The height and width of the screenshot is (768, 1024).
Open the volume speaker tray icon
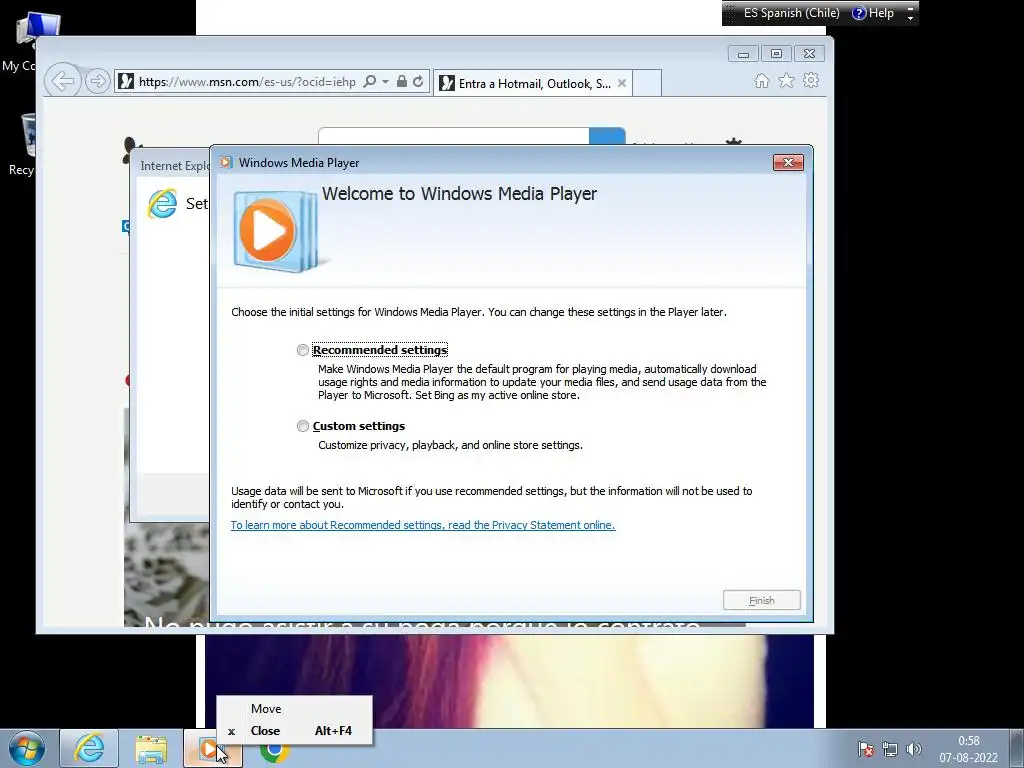pyautogui.click(x=914, y=750)
